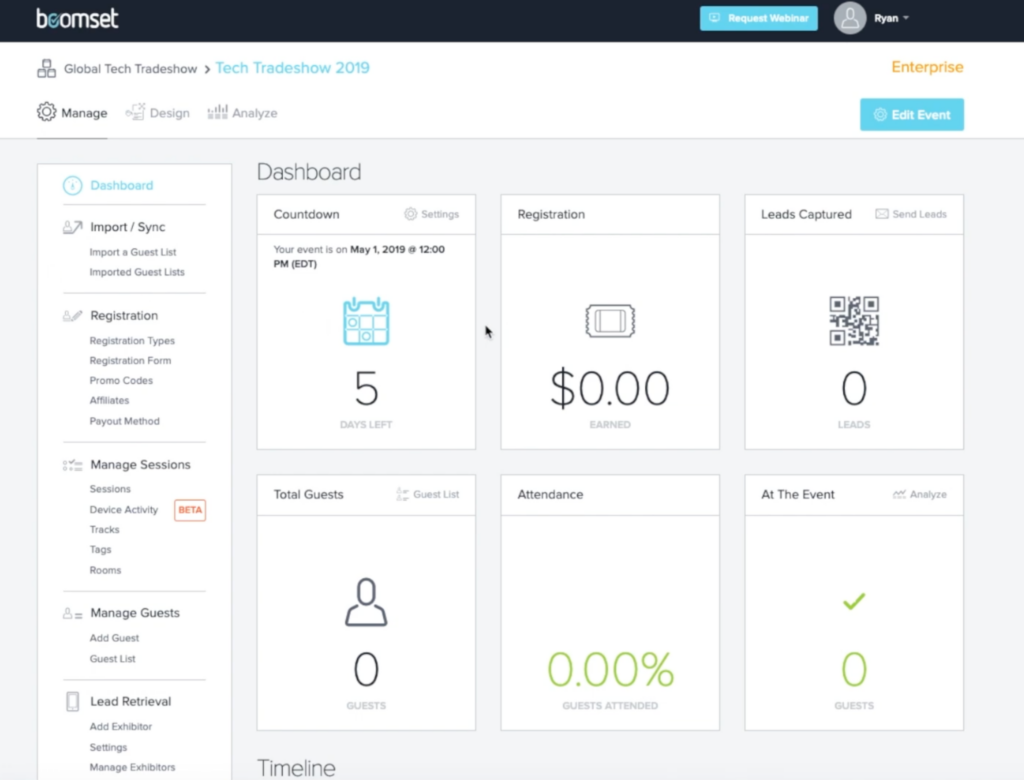The height and width of the screenshot is (780, 1024).
Task: Open Tracks in the sidebar
Action: [104, 530]
